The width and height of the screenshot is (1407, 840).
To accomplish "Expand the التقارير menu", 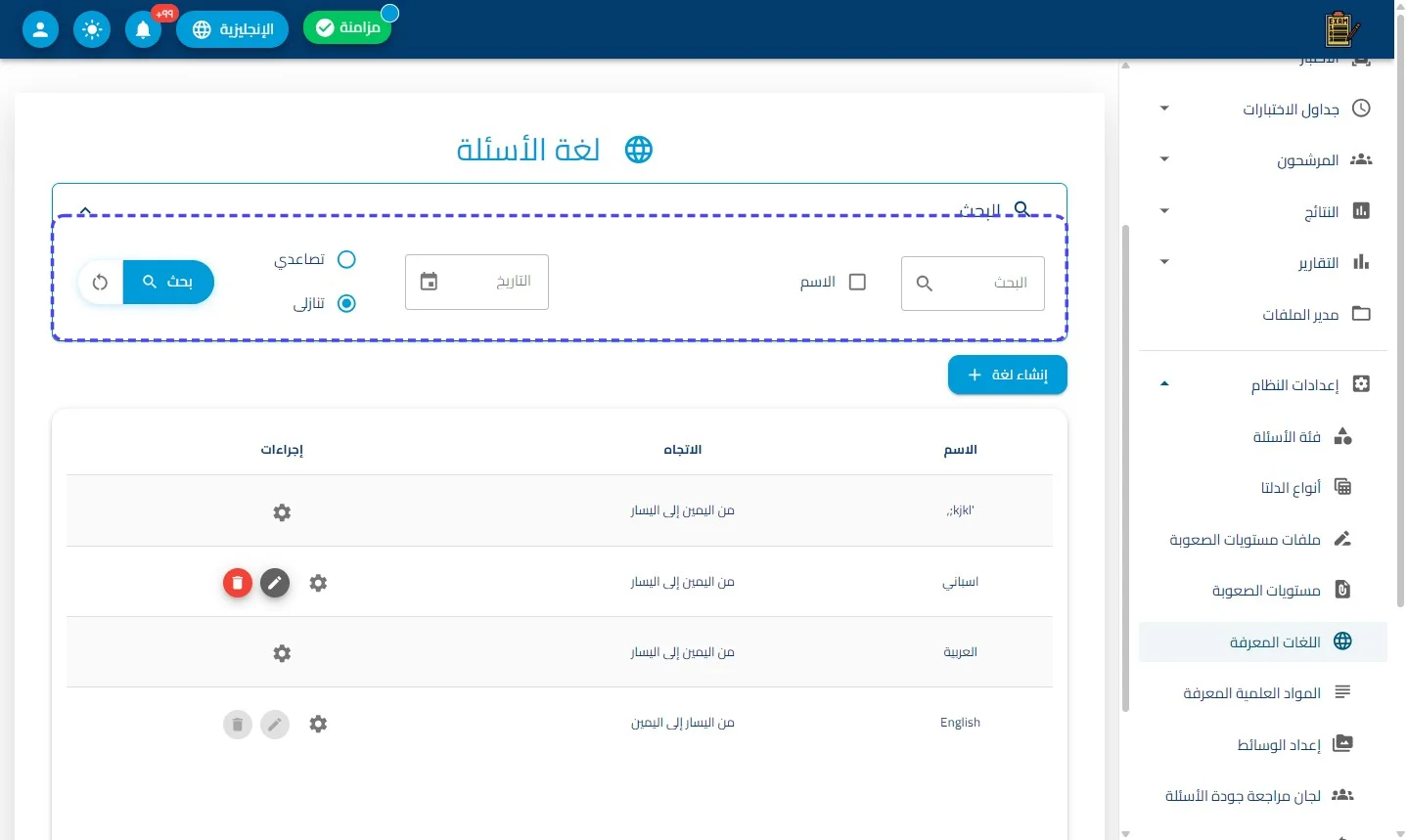I will tap(1164, 262).
